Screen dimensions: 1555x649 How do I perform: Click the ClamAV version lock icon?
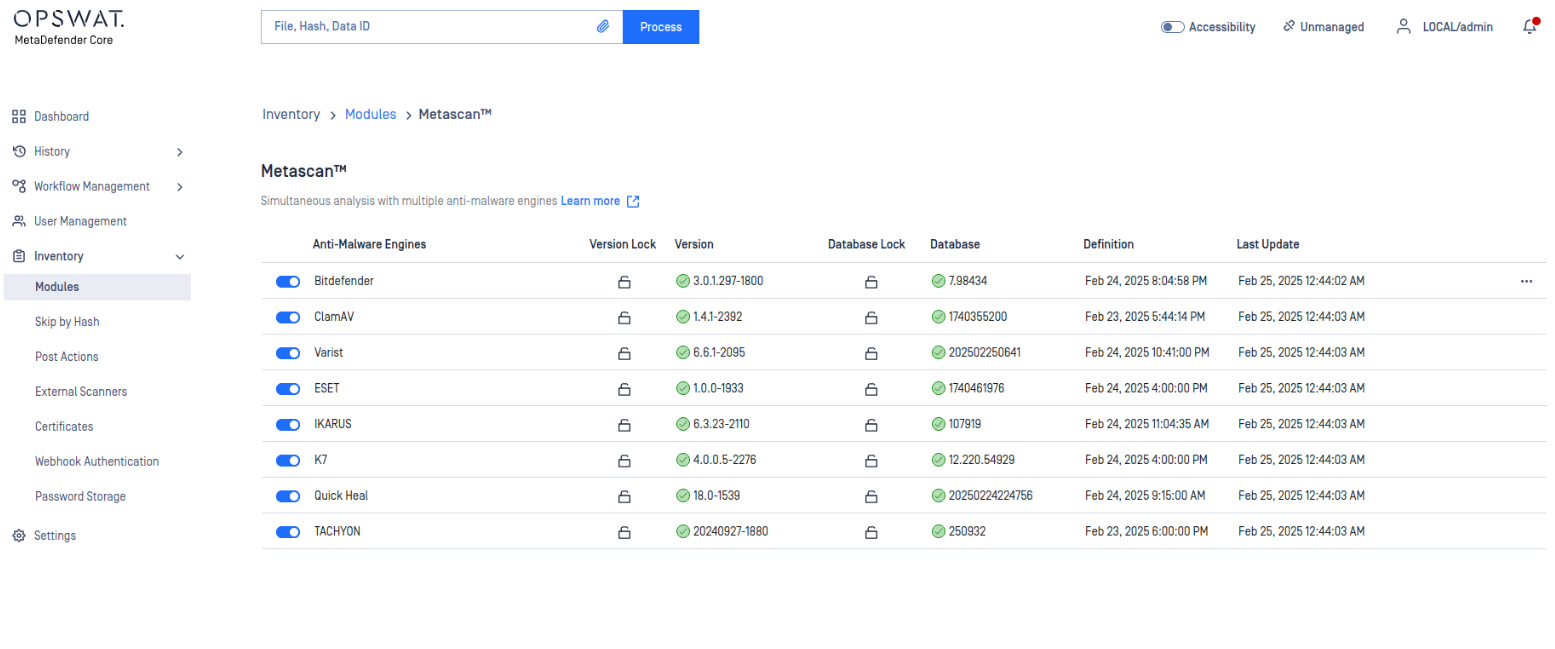pyautogui.click(x=624, y=318)
